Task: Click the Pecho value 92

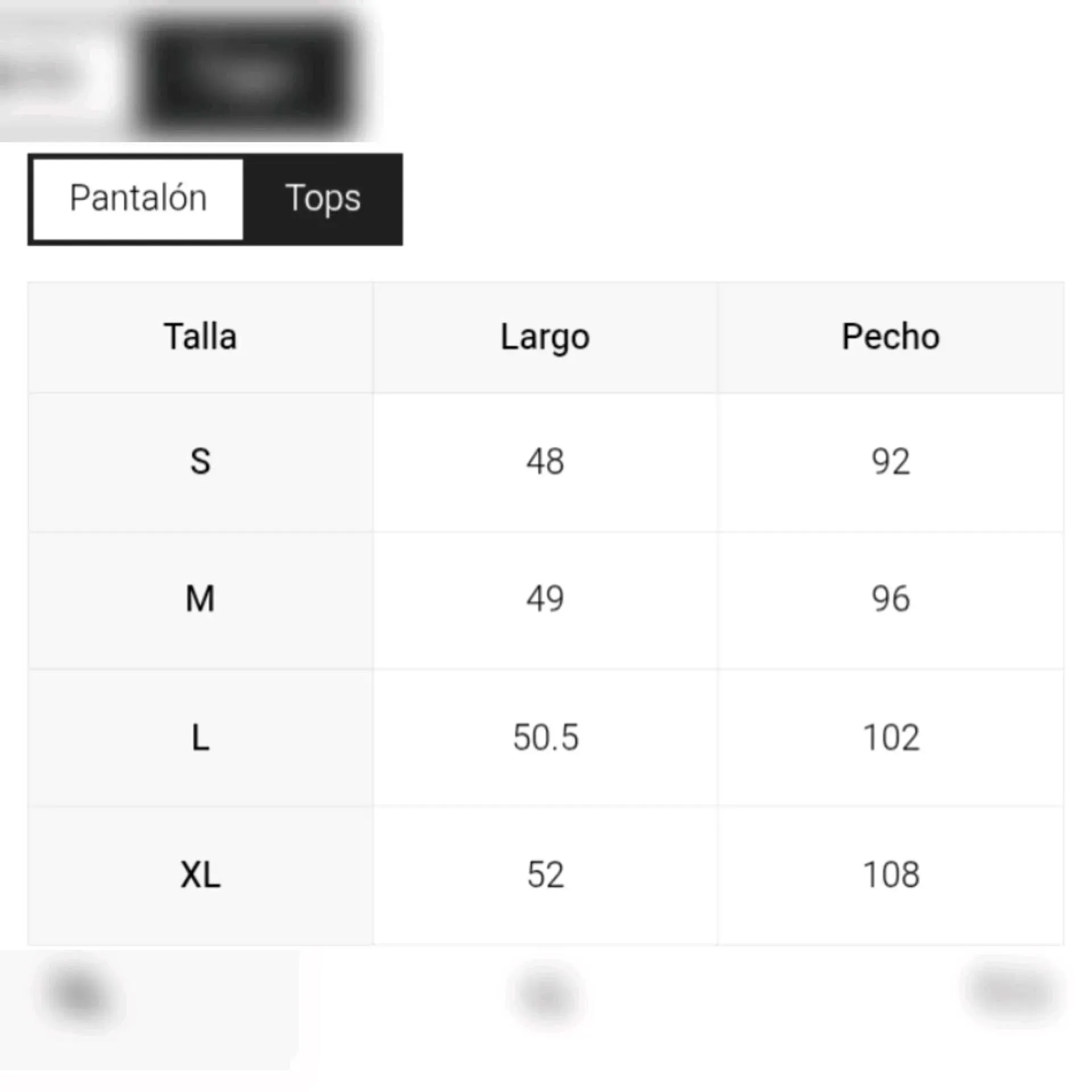Action: 890,461
